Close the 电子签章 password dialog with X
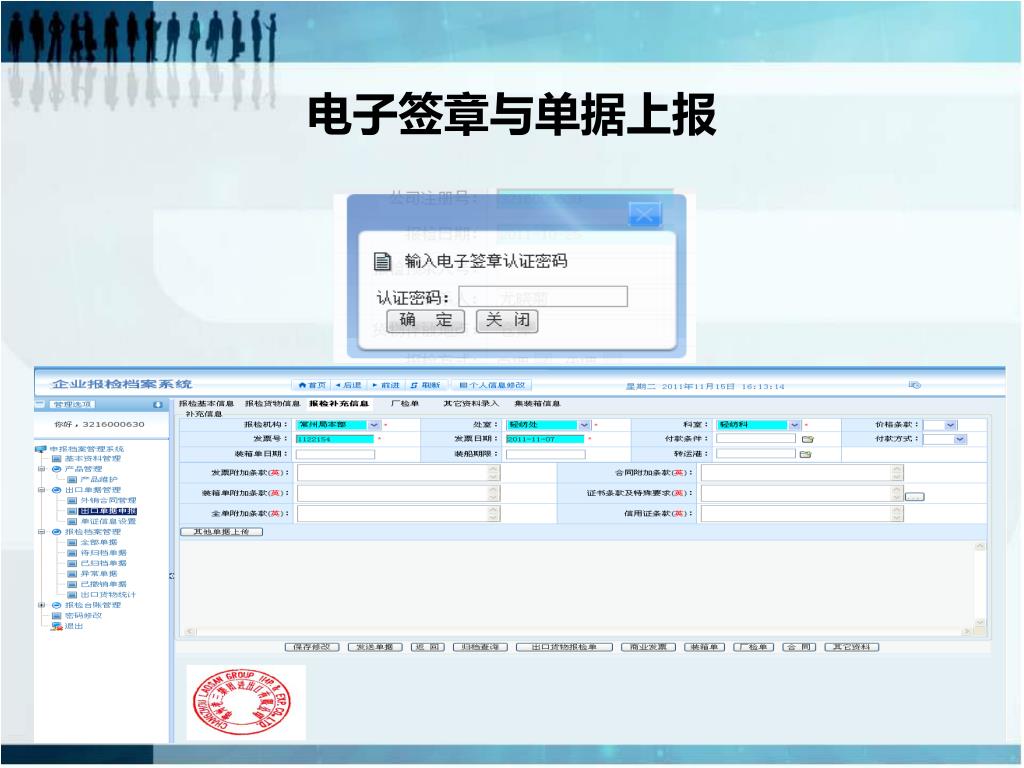 click(644, 214)
